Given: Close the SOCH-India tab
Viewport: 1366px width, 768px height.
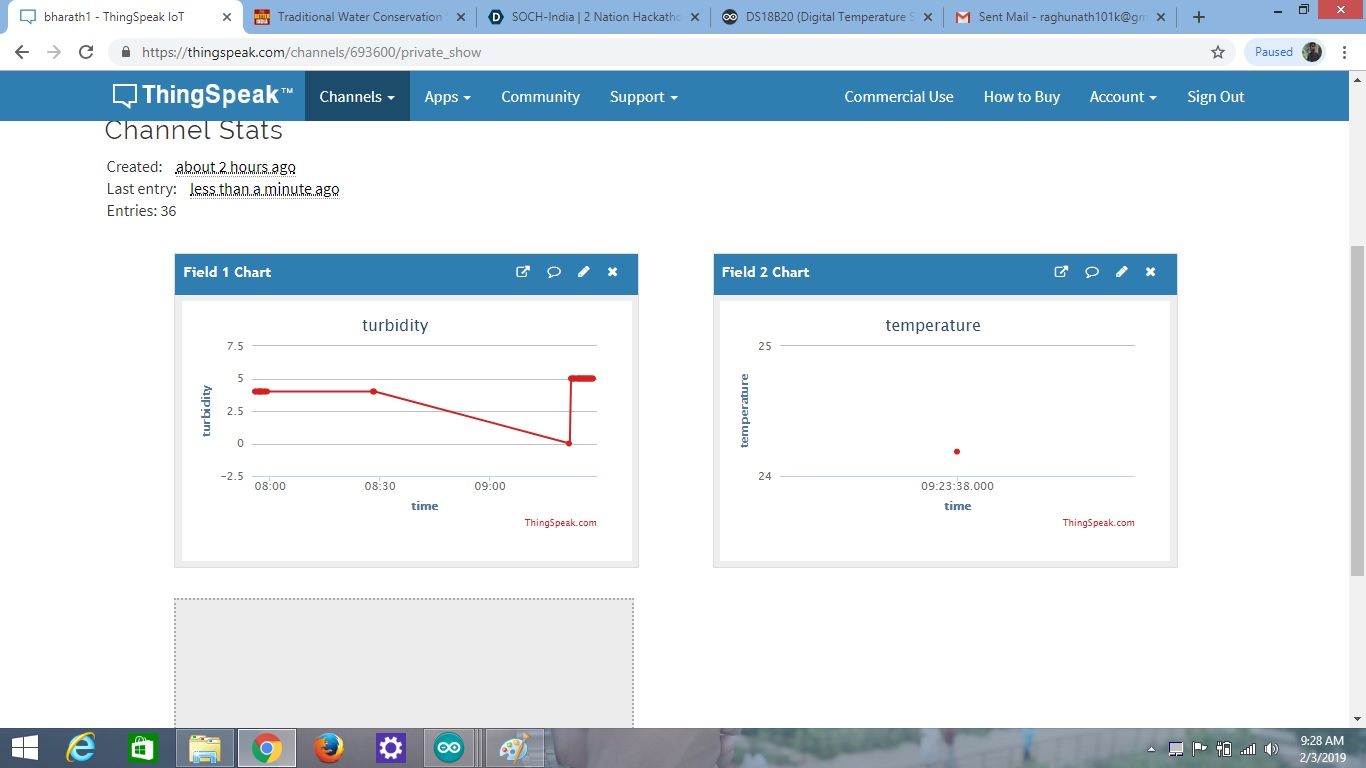Looking at the screenshot, I should (693, 17).
